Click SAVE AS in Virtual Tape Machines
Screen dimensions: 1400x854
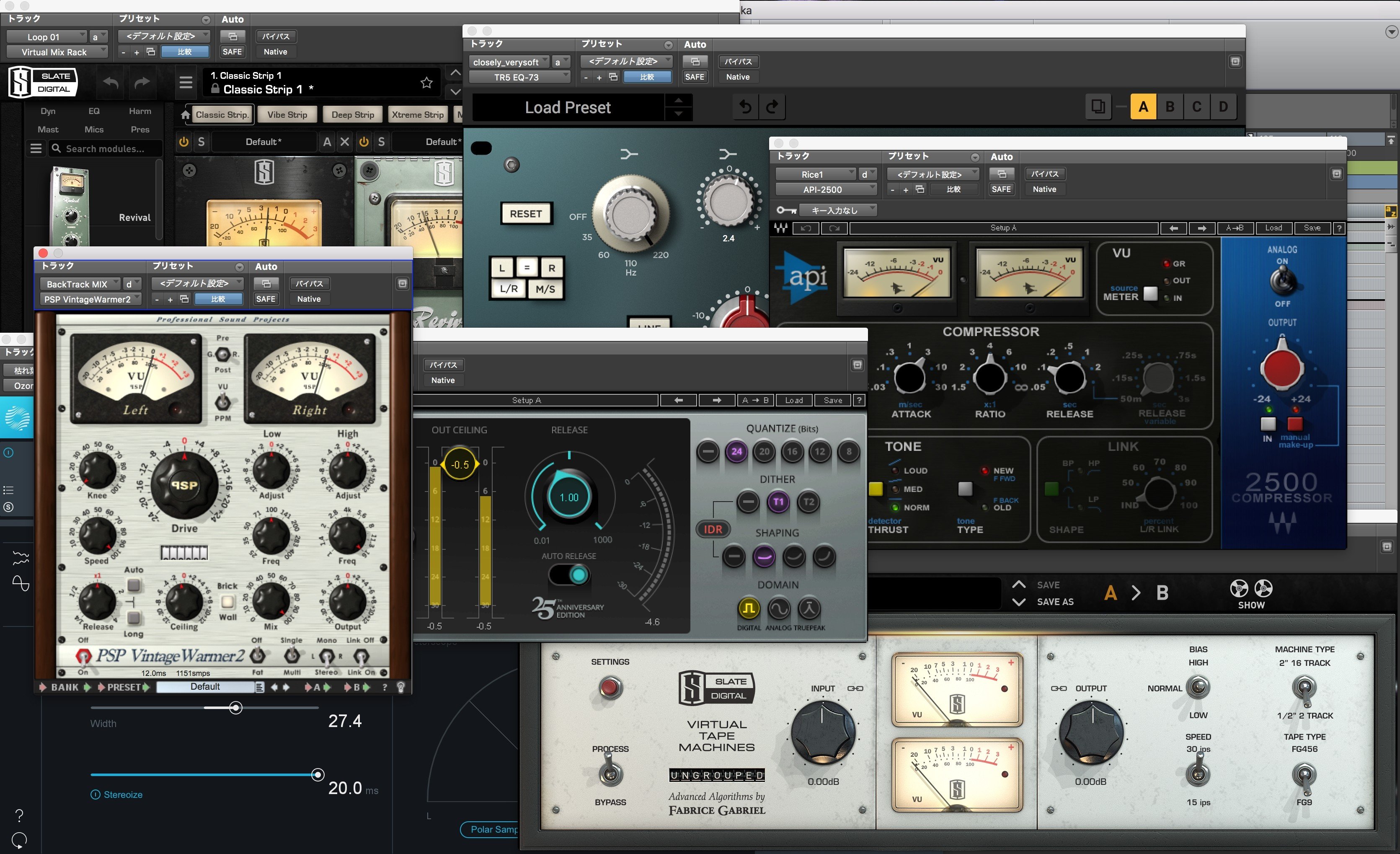pos(1055,602)
